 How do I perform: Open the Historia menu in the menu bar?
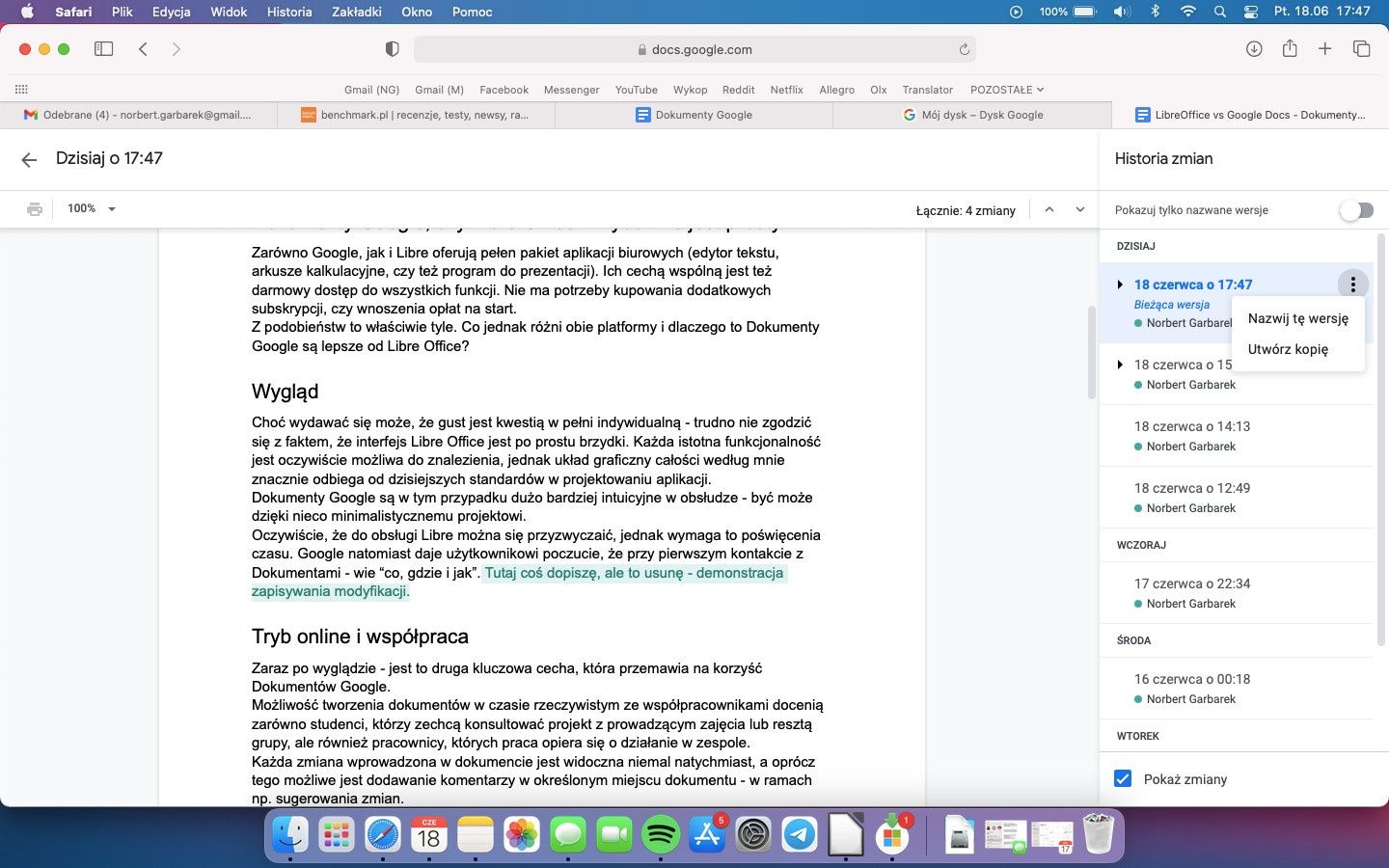click(x=289, y=12)
